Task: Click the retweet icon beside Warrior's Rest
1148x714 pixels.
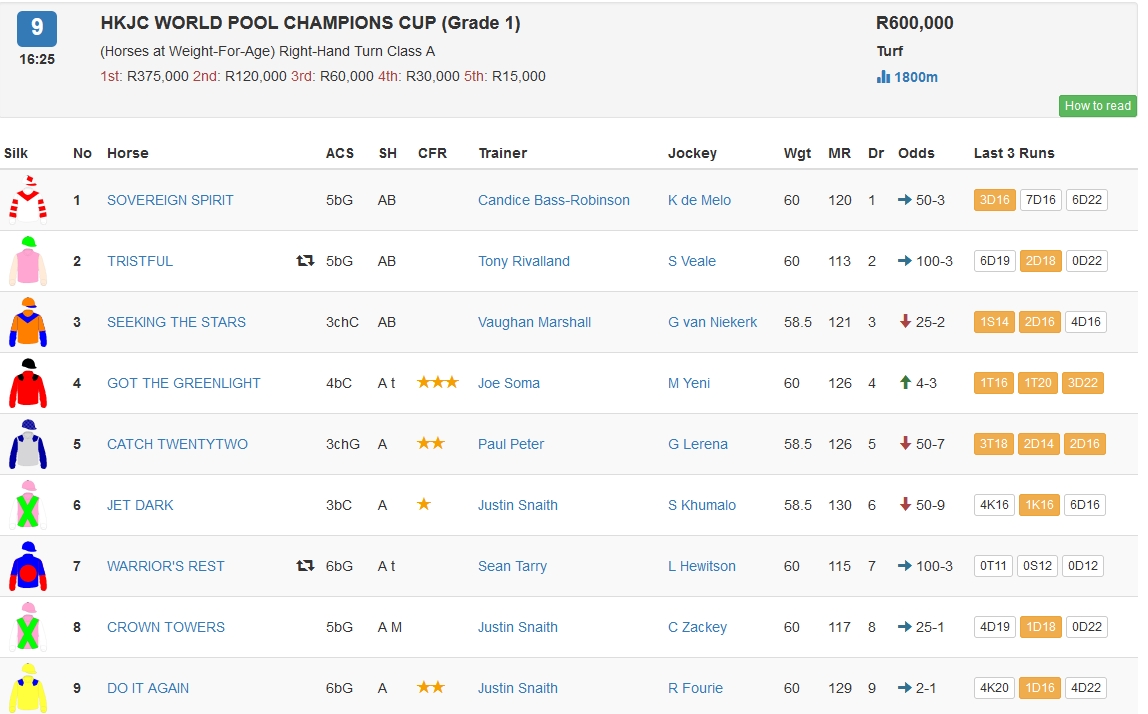Action: 305,566
